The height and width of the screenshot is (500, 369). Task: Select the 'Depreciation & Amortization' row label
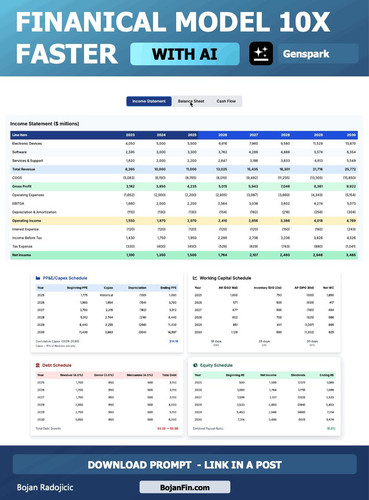coord(34,212)
